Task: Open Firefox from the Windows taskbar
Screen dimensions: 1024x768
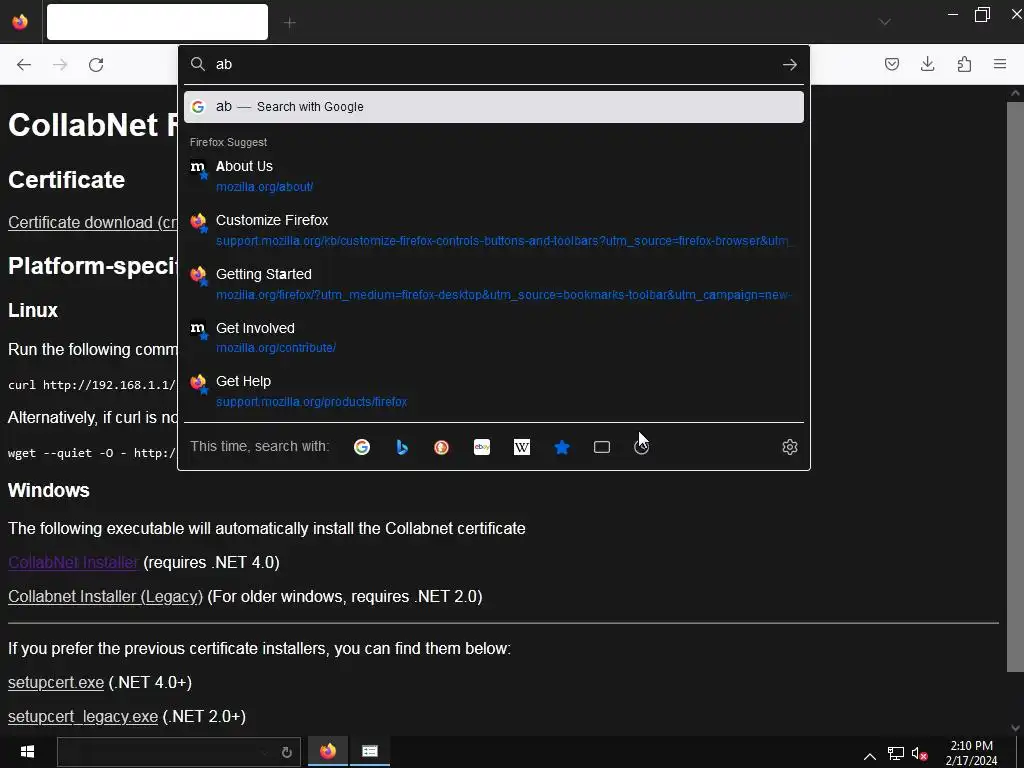Action: click(328, 751)
